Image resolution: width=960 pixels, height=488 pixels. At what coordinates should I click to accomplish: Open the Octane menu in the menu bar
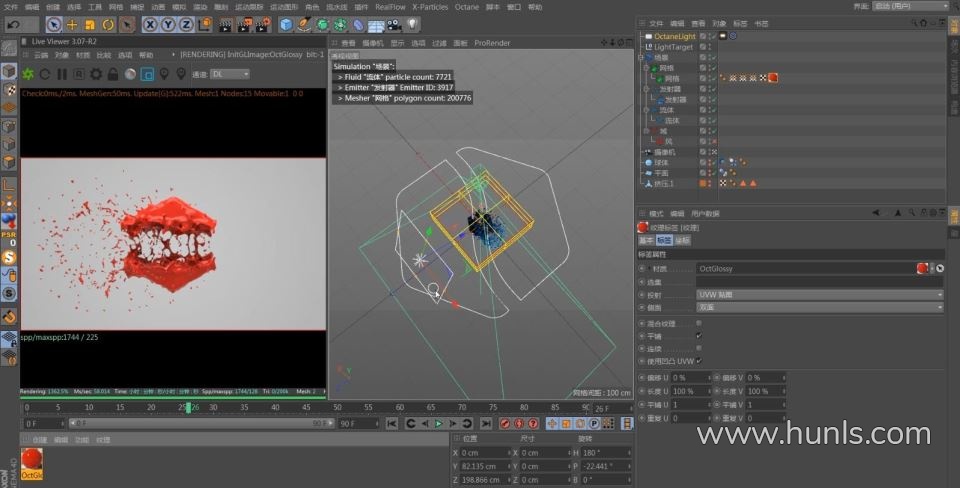point(467,6)
